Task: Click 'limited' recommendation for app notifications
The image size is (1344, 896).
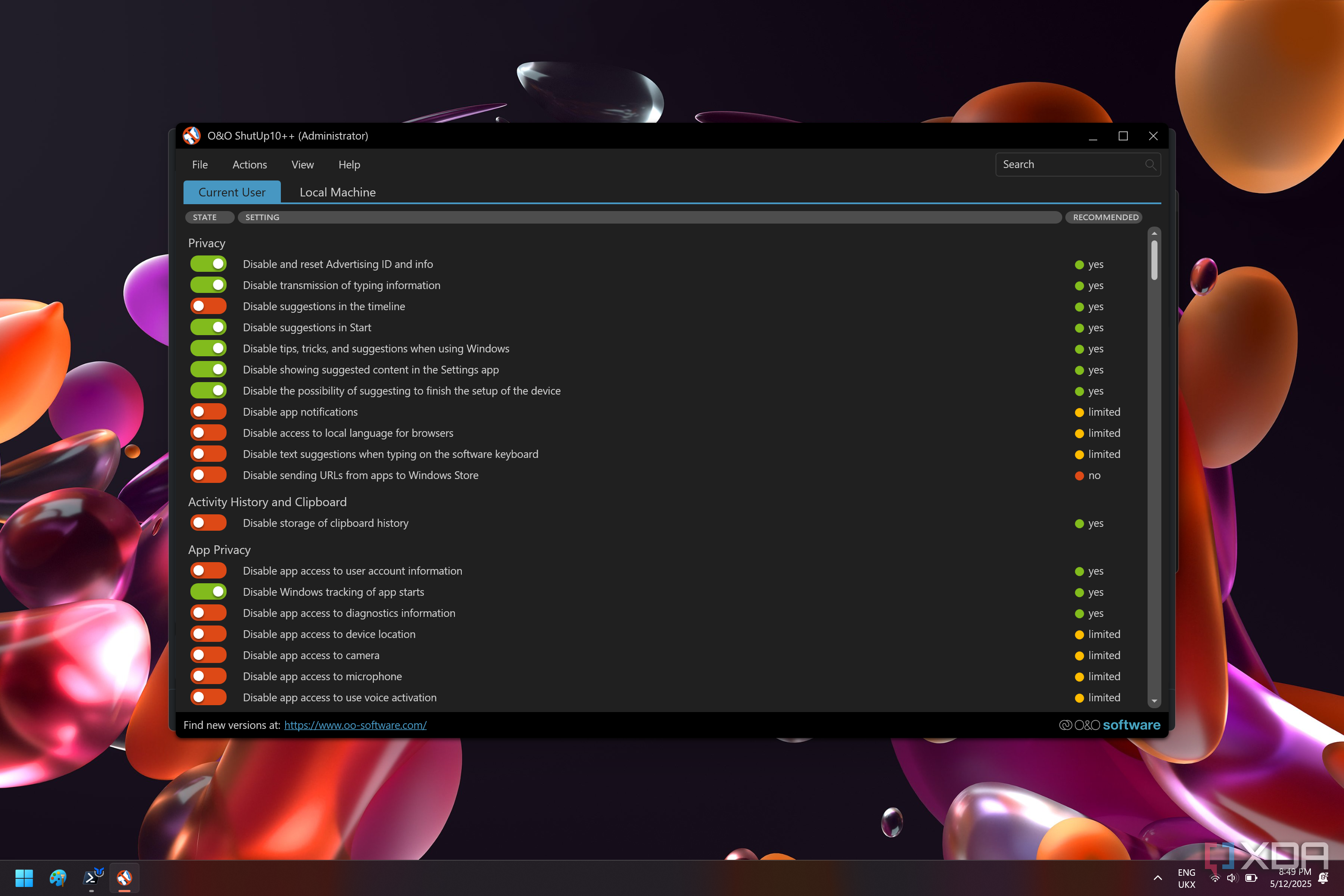Action: tap(1097, 412)
